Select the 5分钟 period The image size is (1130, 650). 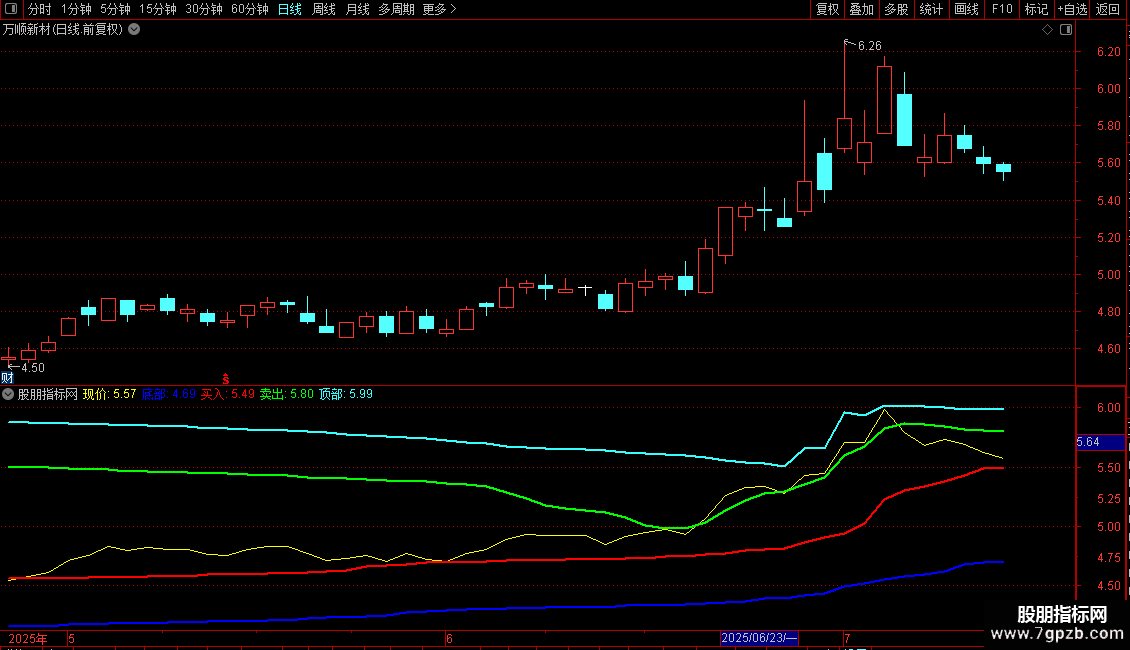(115, 9)
